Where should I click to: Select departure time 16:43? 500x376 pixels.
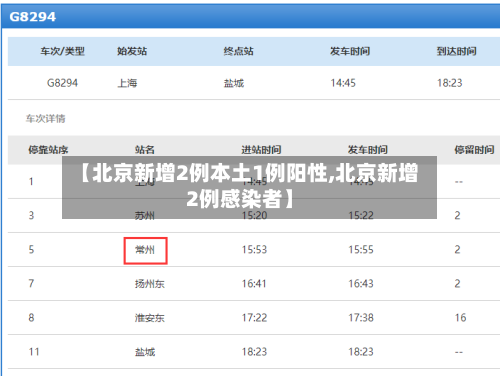[x=361, y=283]
